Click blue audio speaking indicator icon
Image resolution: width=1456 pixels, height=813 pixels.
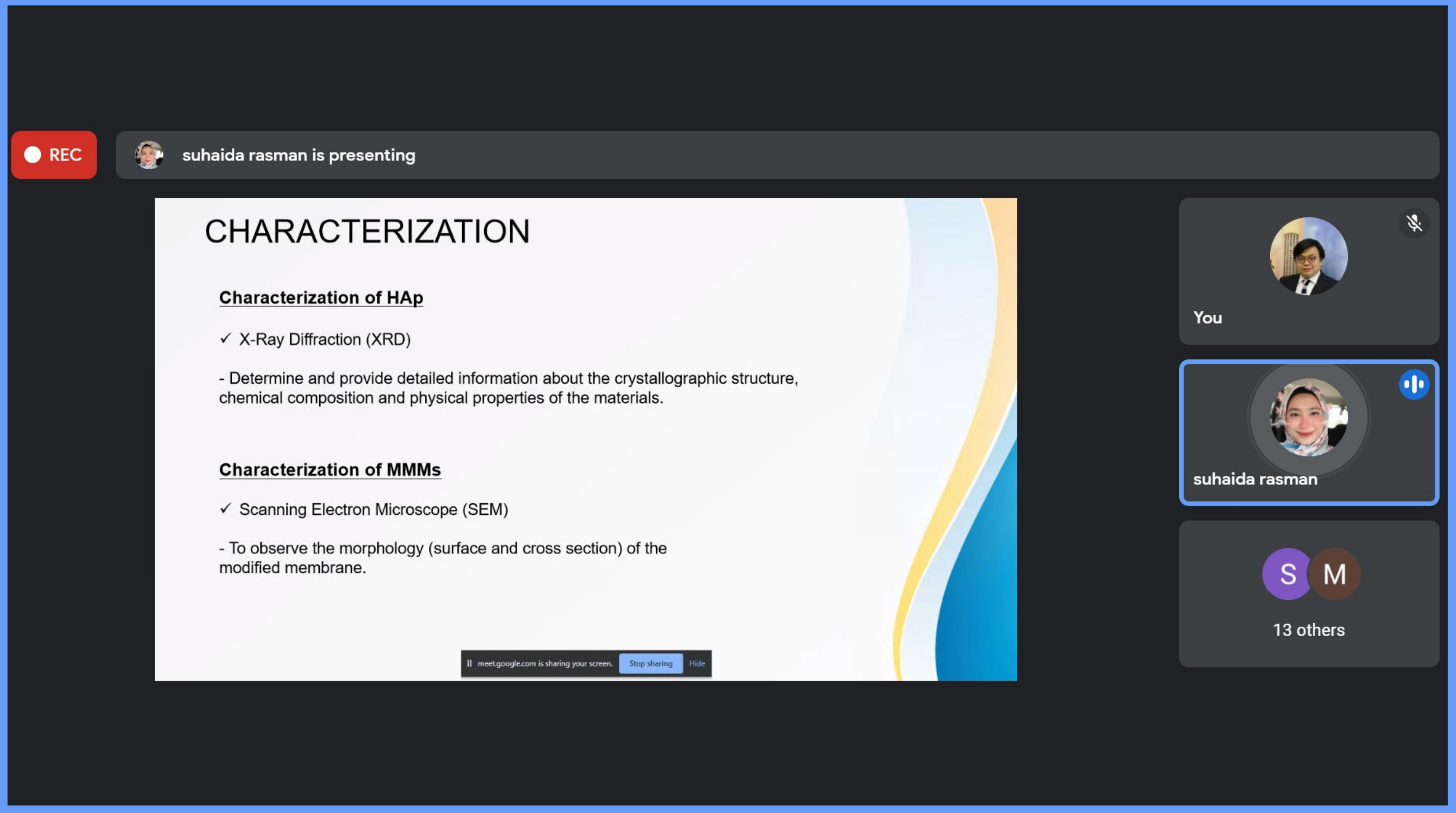coord(1414,385)
